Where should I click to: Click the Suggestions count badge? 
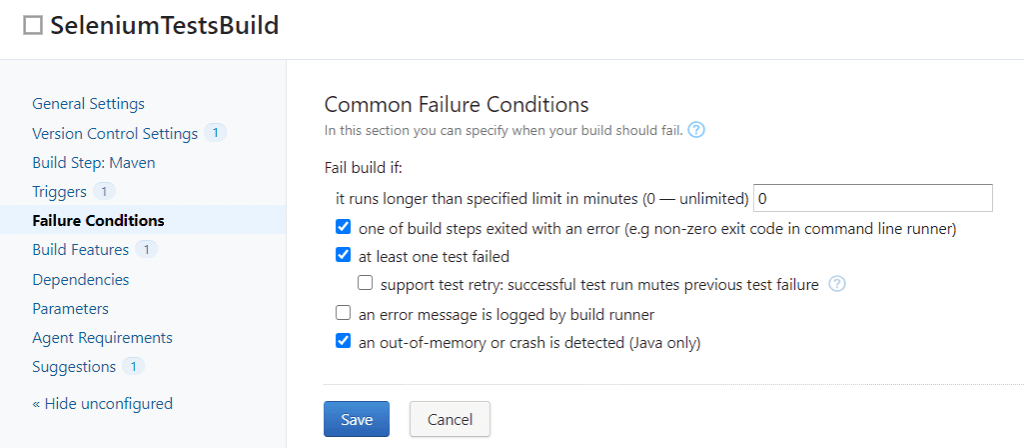(133, 367)
